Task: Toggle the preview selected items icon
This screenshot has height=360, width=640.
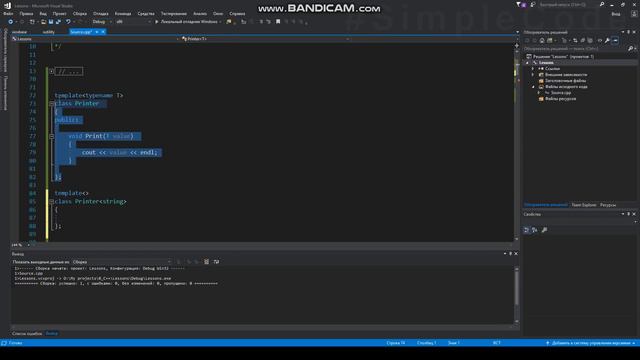Action: coord(616,41)
